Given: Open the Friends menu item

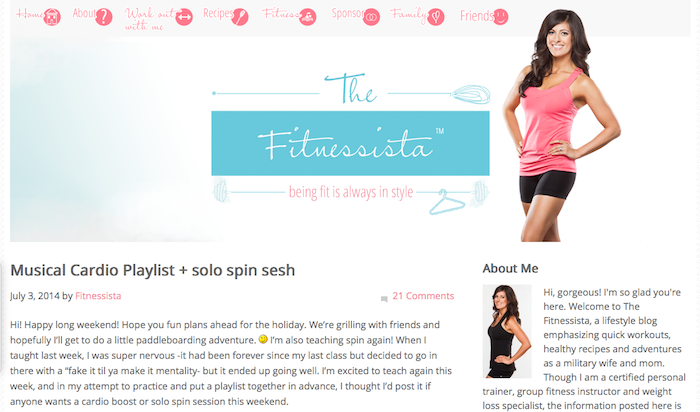Looking at the screenshot, I should pos(476,16).
